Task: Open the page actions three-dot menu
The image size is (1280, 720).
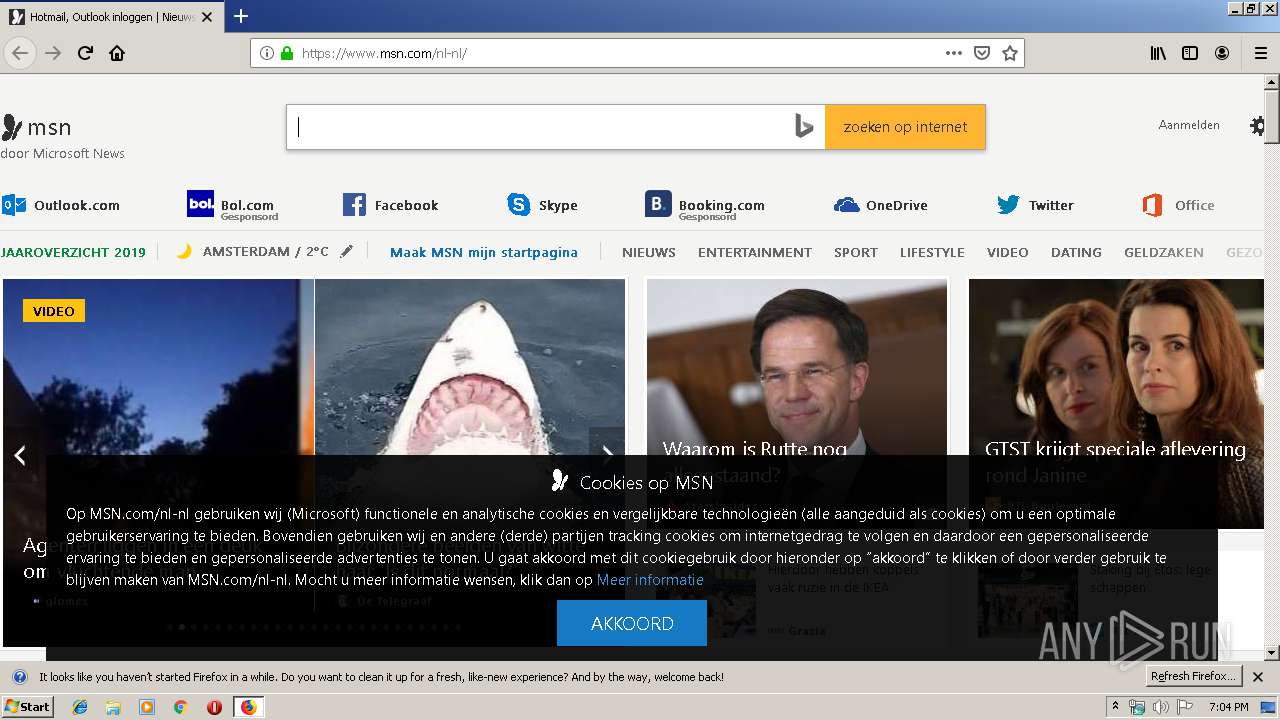Action: click(954, 53)
